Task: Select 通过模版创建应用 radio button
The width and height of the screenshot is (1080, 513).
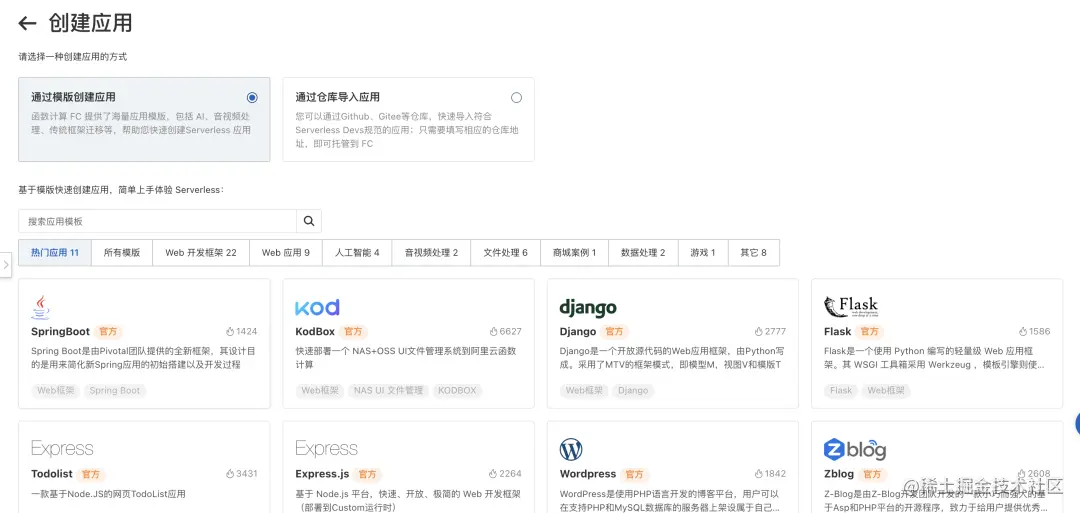Action: coord(252,98)
